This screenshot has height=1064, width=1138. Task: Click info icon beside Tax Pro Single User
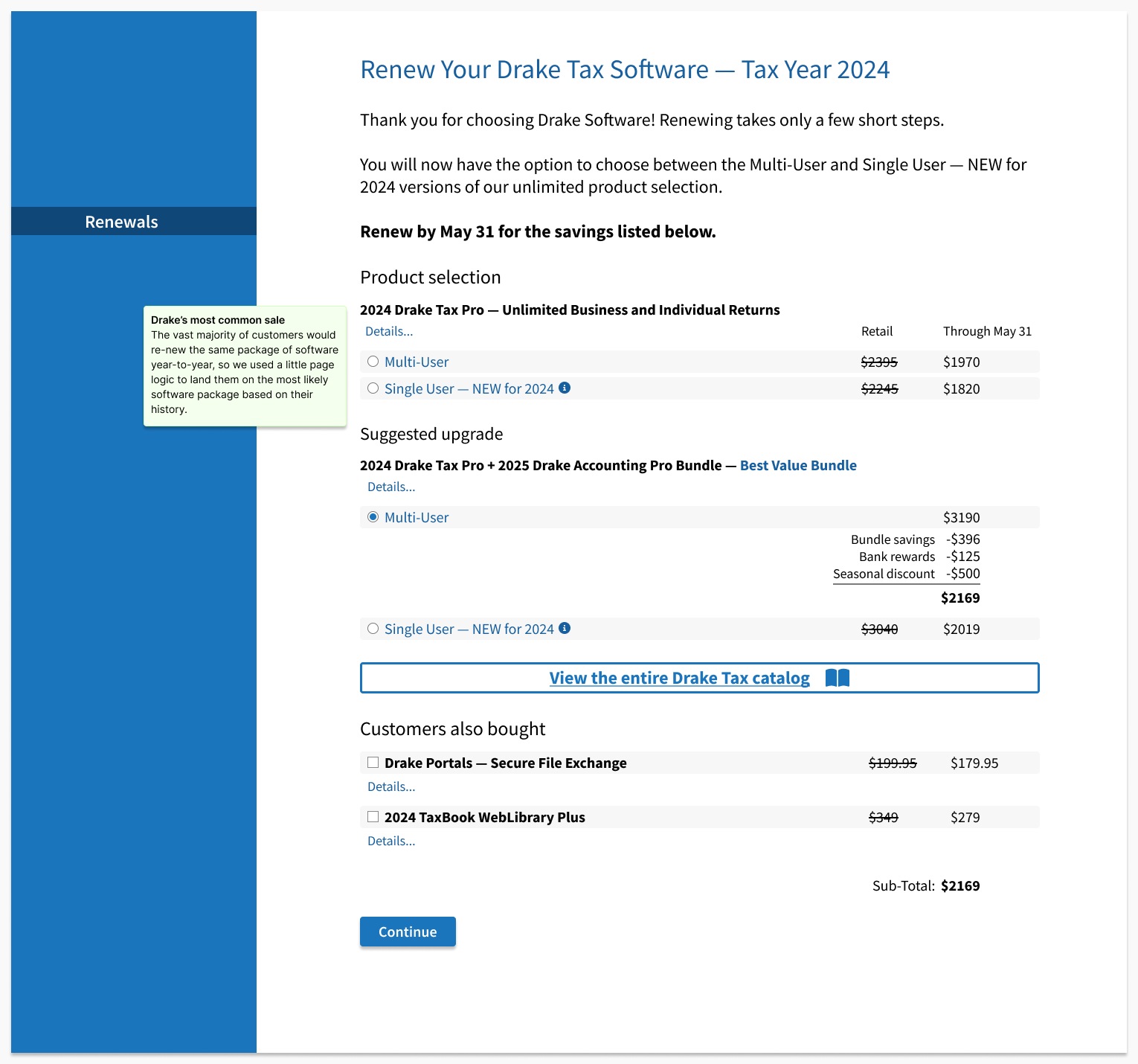point(565,388)
